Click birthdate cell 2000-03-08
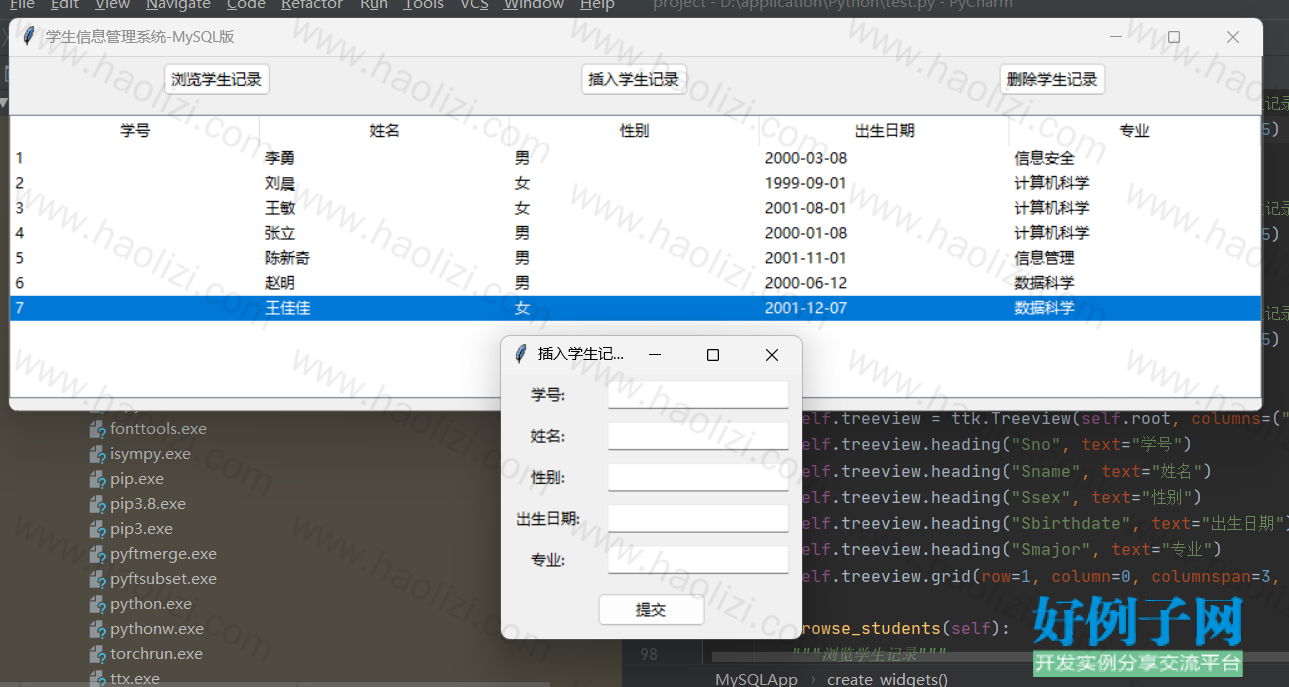 coord(806,158)
